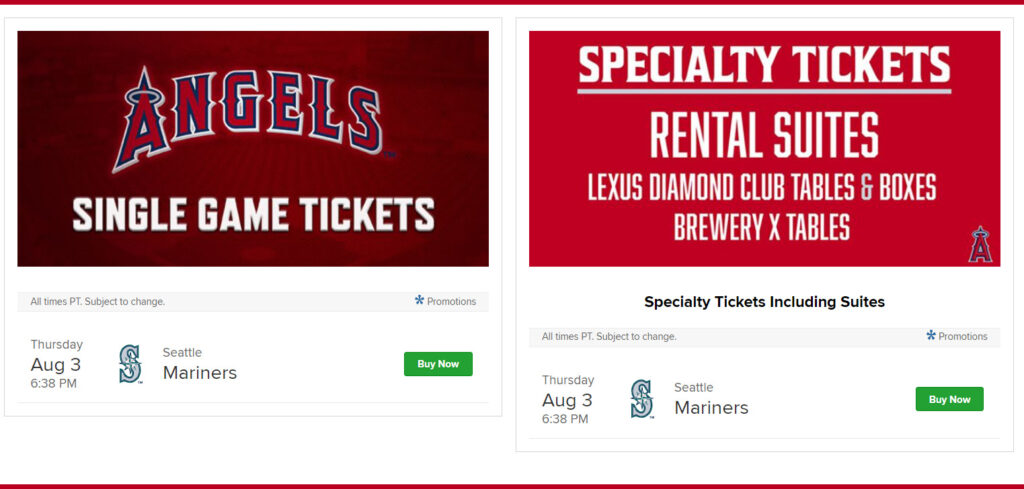Open the 'Single Game Tickets' banner text
This screenshot has height=489, width=1024.
pos(253,214)
